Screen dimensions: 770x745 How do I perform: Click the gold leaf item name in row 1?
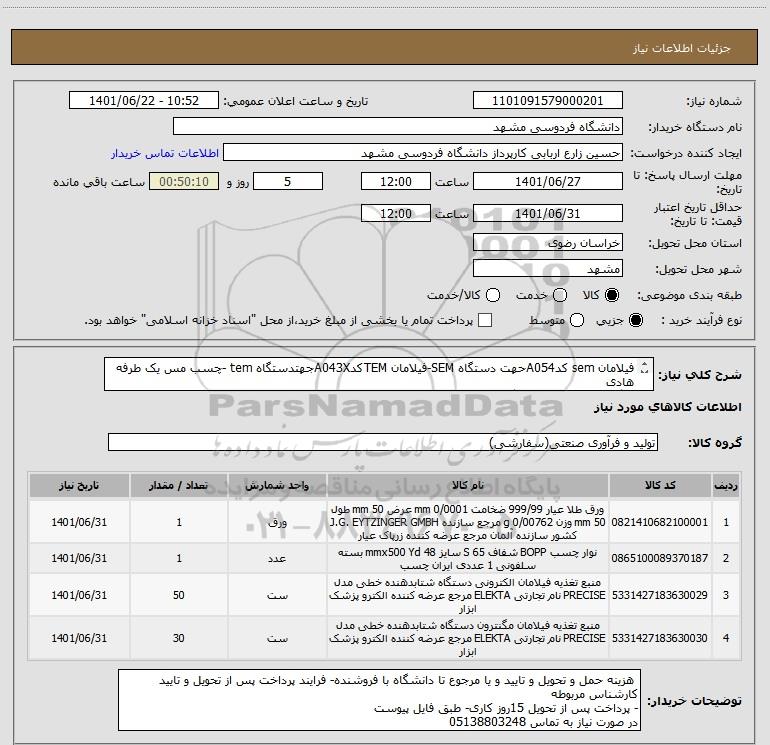(x=468, y=522)
